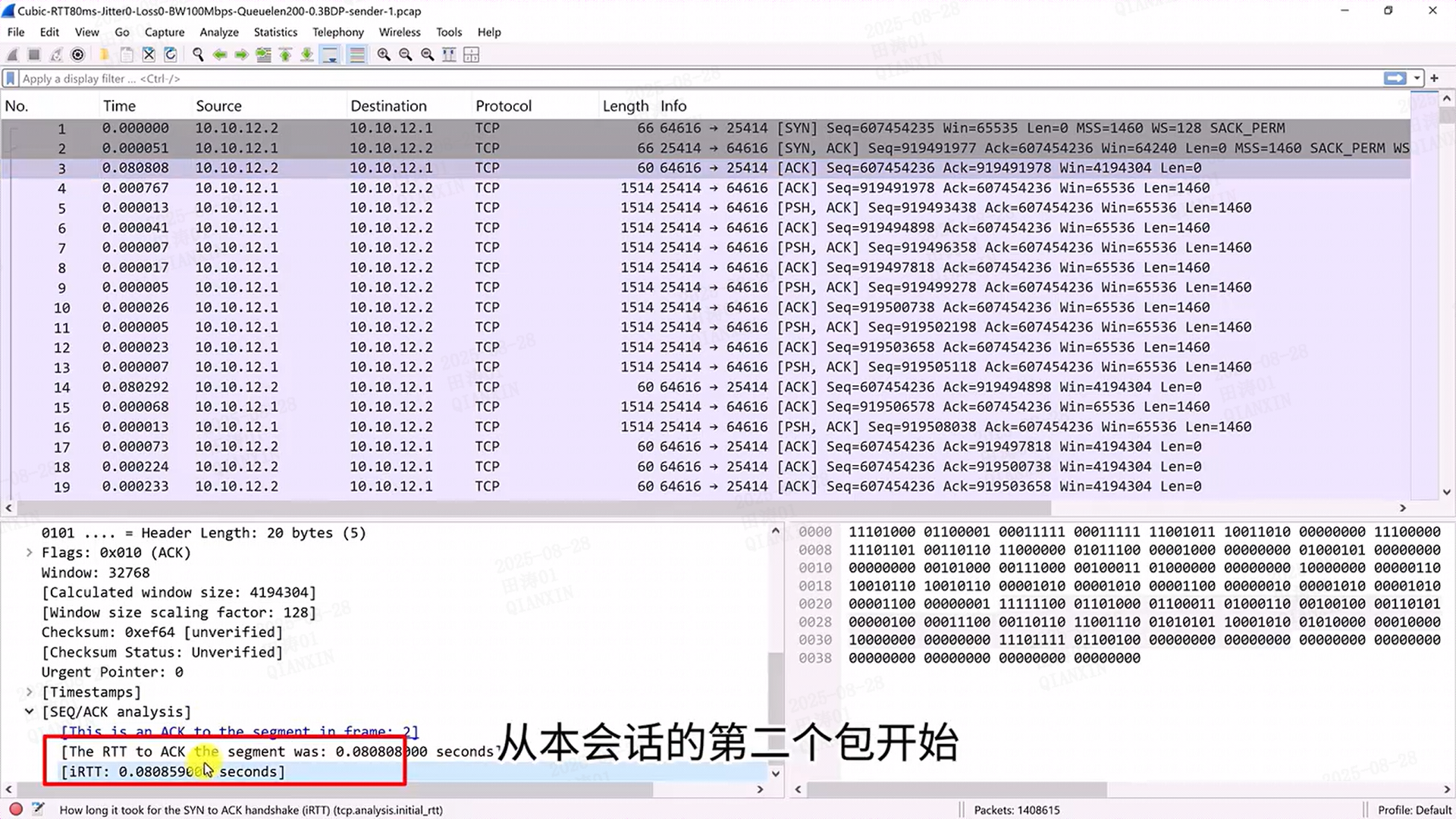The width and height of the screenshot is (1456, 819).
Task: Jump to the last packet icon
Action: pyautogui.click(x=307, y=55)
